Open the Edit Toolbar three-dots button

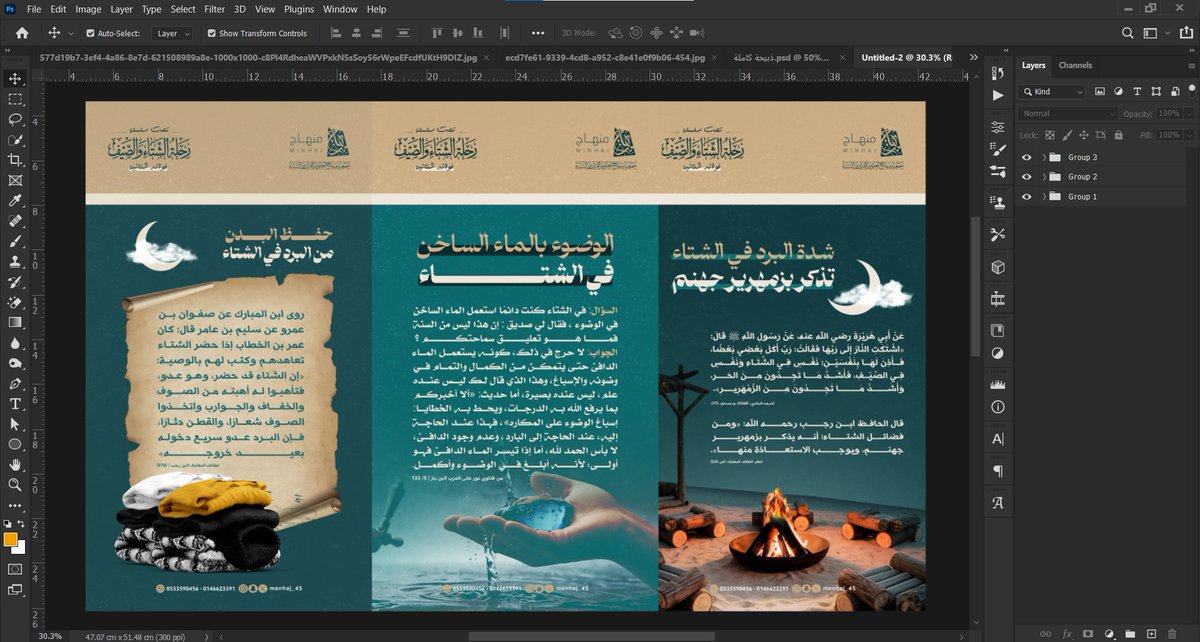[x=15, y=505]
